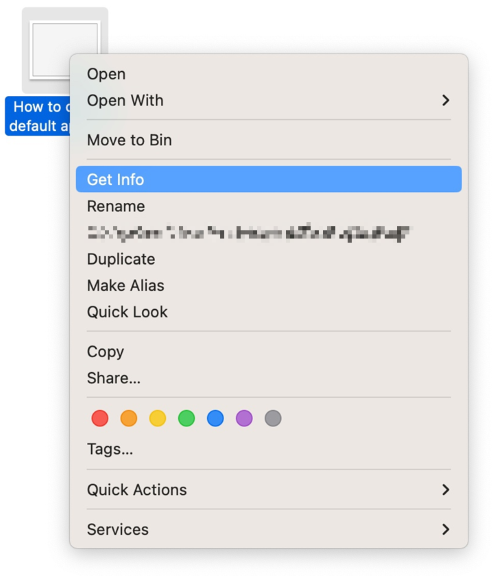
Task: Choose Get Info menu item
Action: [x=269, y=179]
